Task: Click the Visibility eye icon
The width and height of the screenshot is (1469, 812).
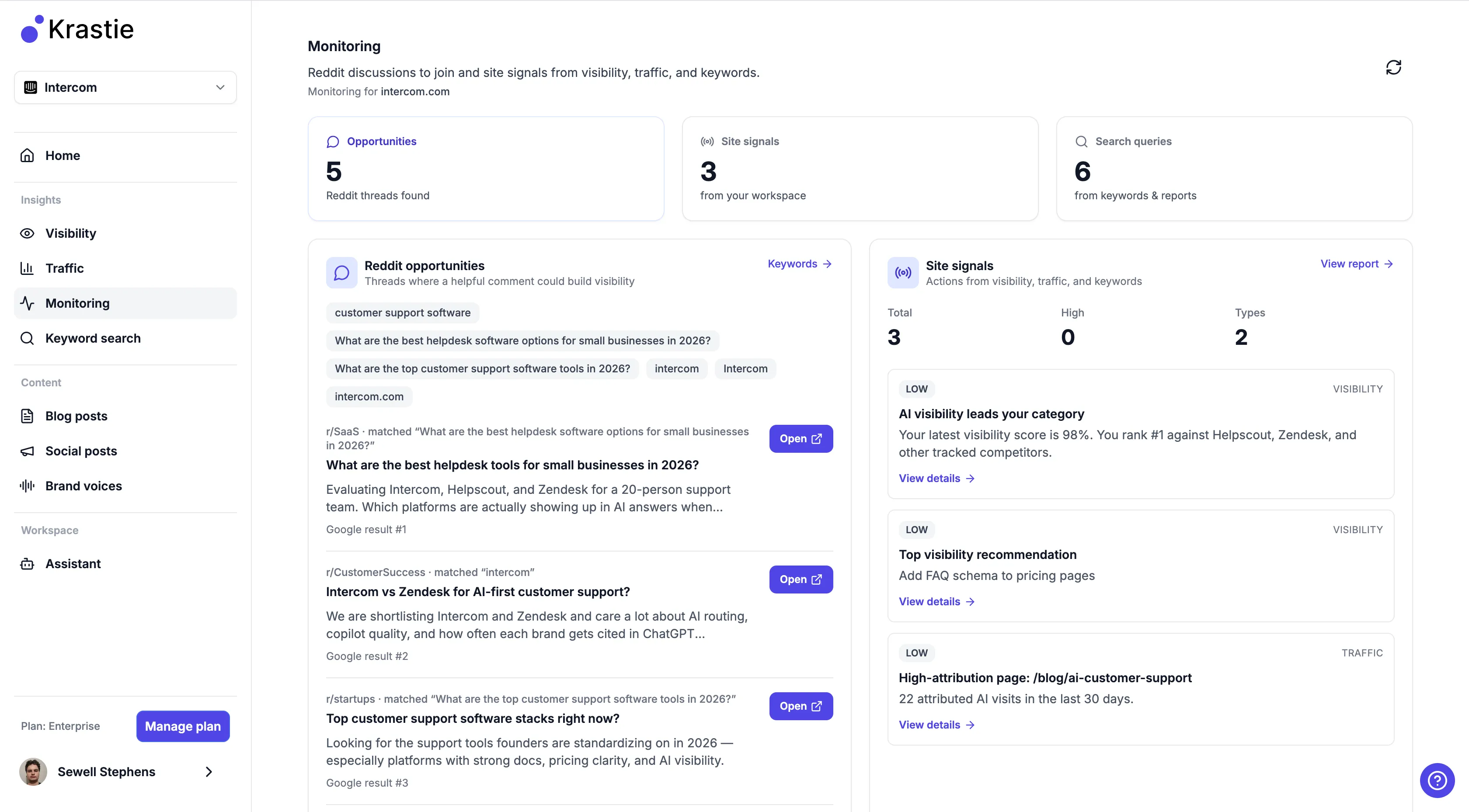Action: click(x=28, y=233)
